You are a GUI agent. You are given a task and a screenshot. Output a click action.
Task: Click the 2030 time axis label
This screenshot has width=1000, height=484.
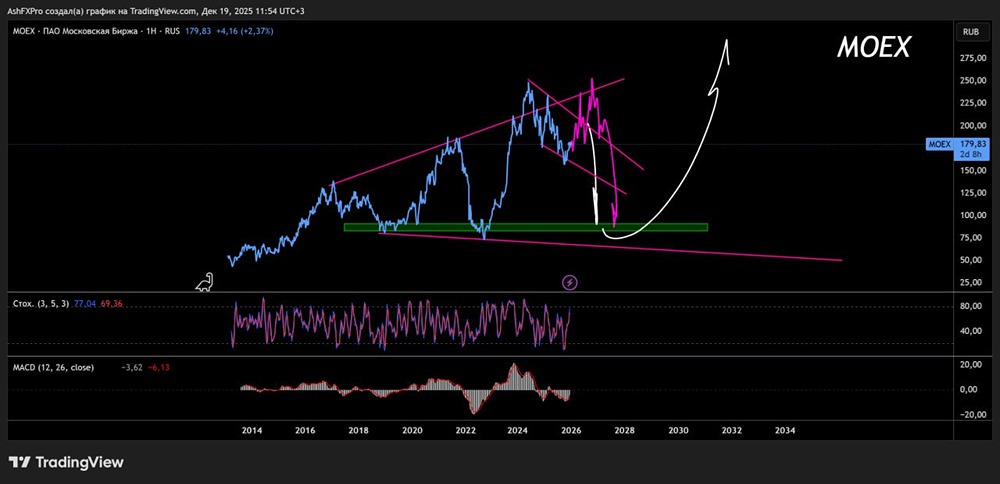pos(678,430)
